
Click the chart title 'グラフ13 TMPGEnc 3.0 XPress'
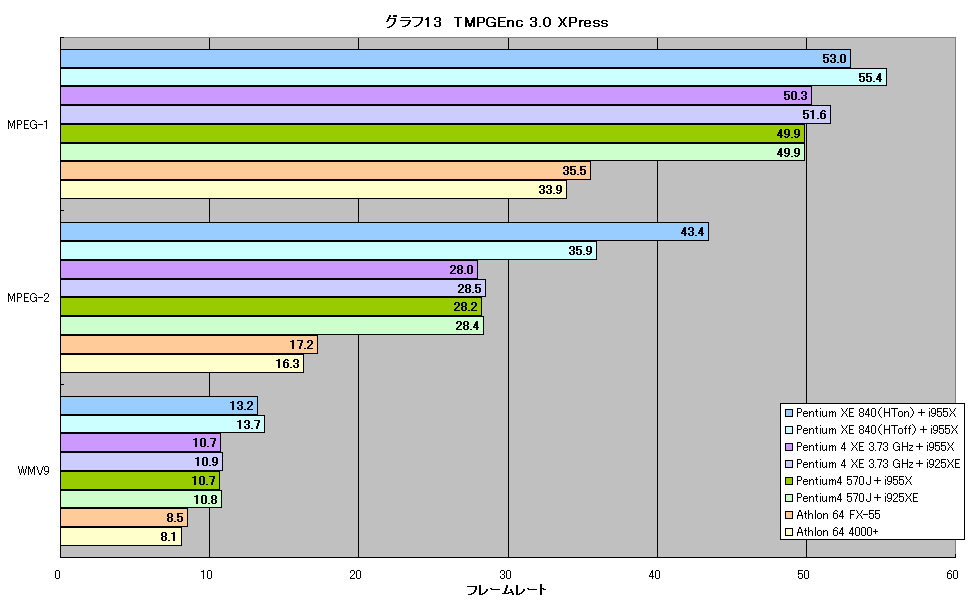[x=496, y=22]
